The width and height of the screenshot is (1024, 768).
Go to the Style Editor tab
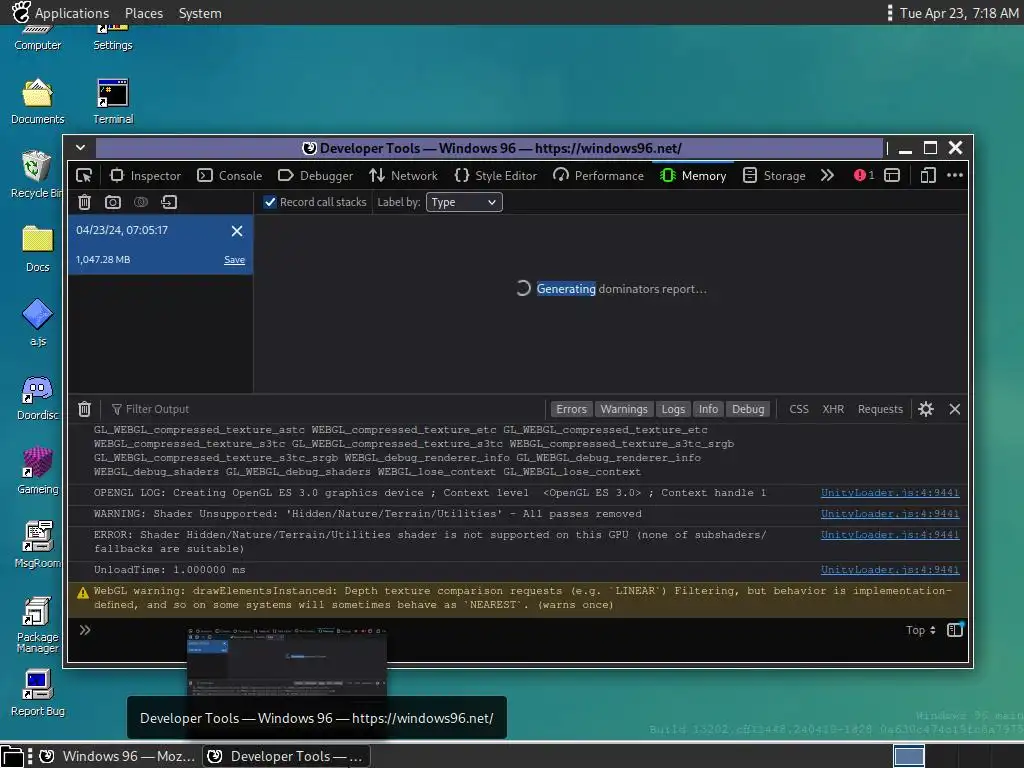pyautogui.click(x=496, y=176)
